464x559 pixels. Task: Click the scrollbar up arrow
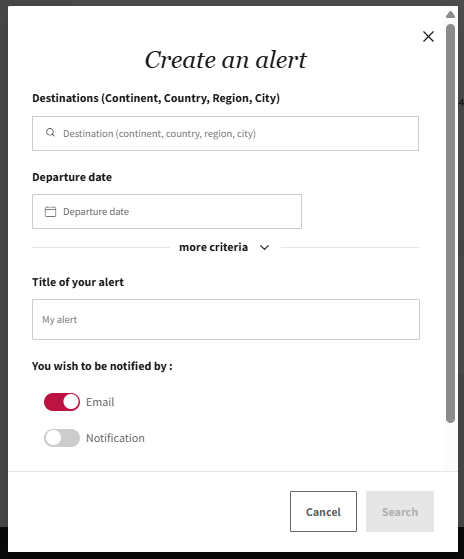tap(450, 15)
